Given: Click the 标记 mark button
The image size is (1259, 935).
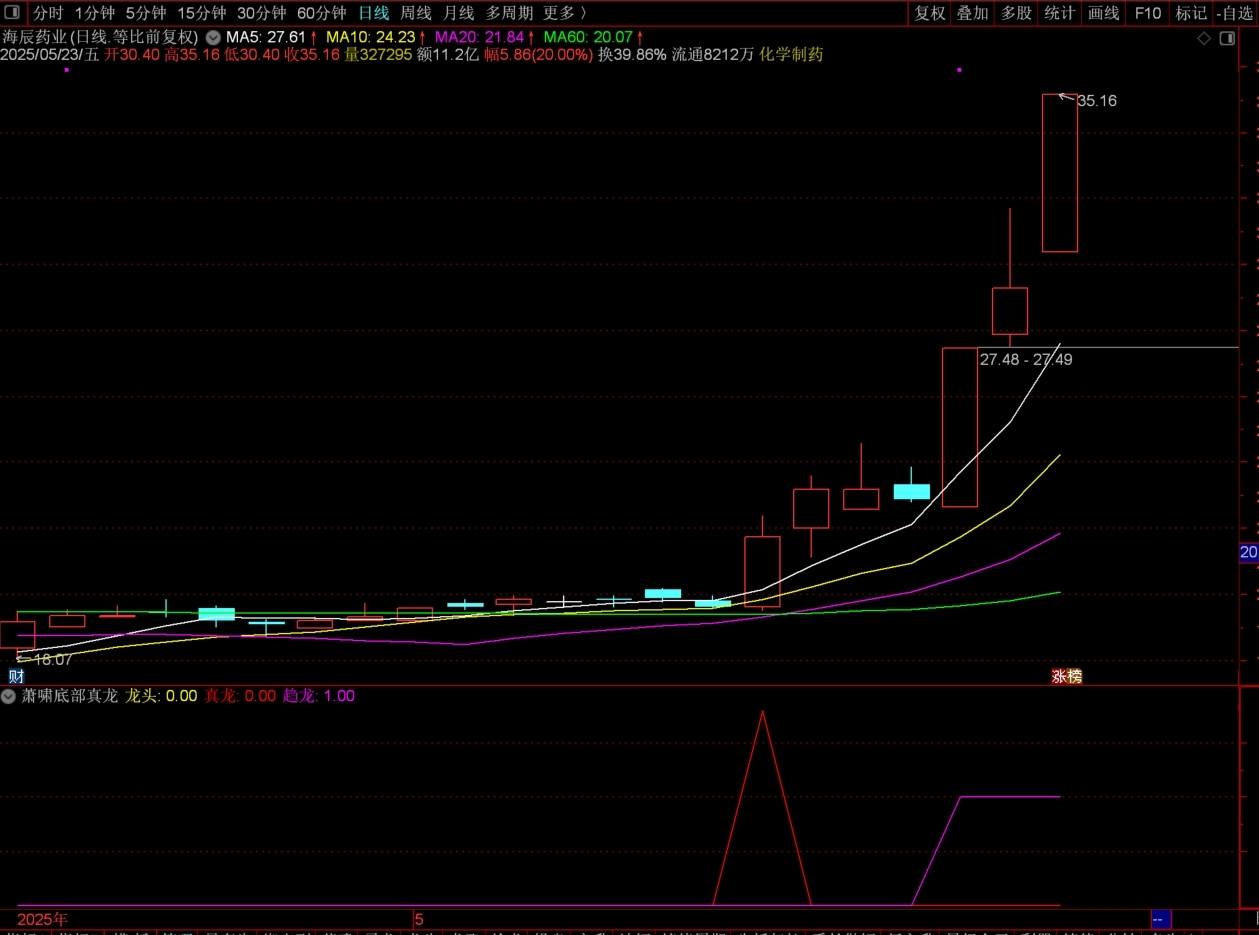Looking at the screenshot, I should click(1191, 13).
